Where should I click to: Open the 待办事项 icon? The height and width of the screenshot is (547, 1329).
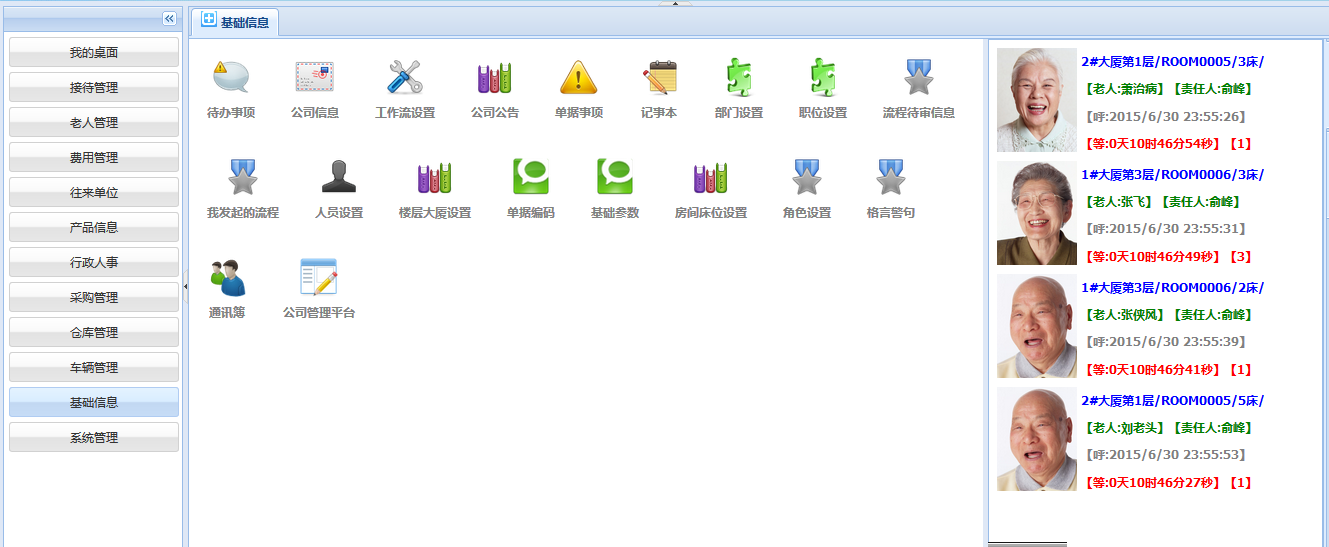[x=231, y=77]
